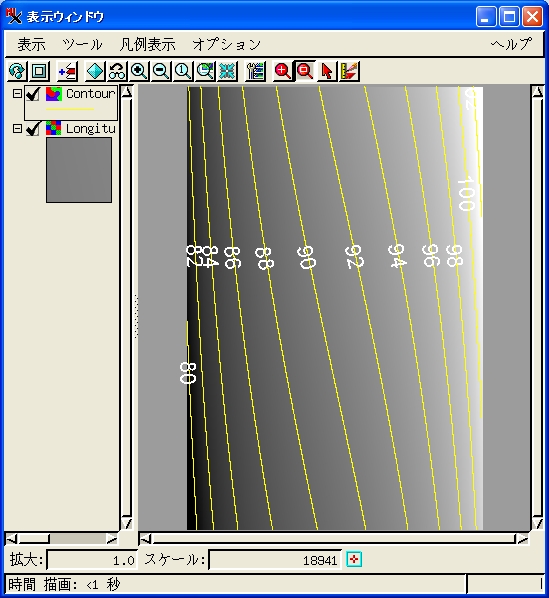Open the layer controls wrench icon

pyautogui.click(x=255, y=71)
